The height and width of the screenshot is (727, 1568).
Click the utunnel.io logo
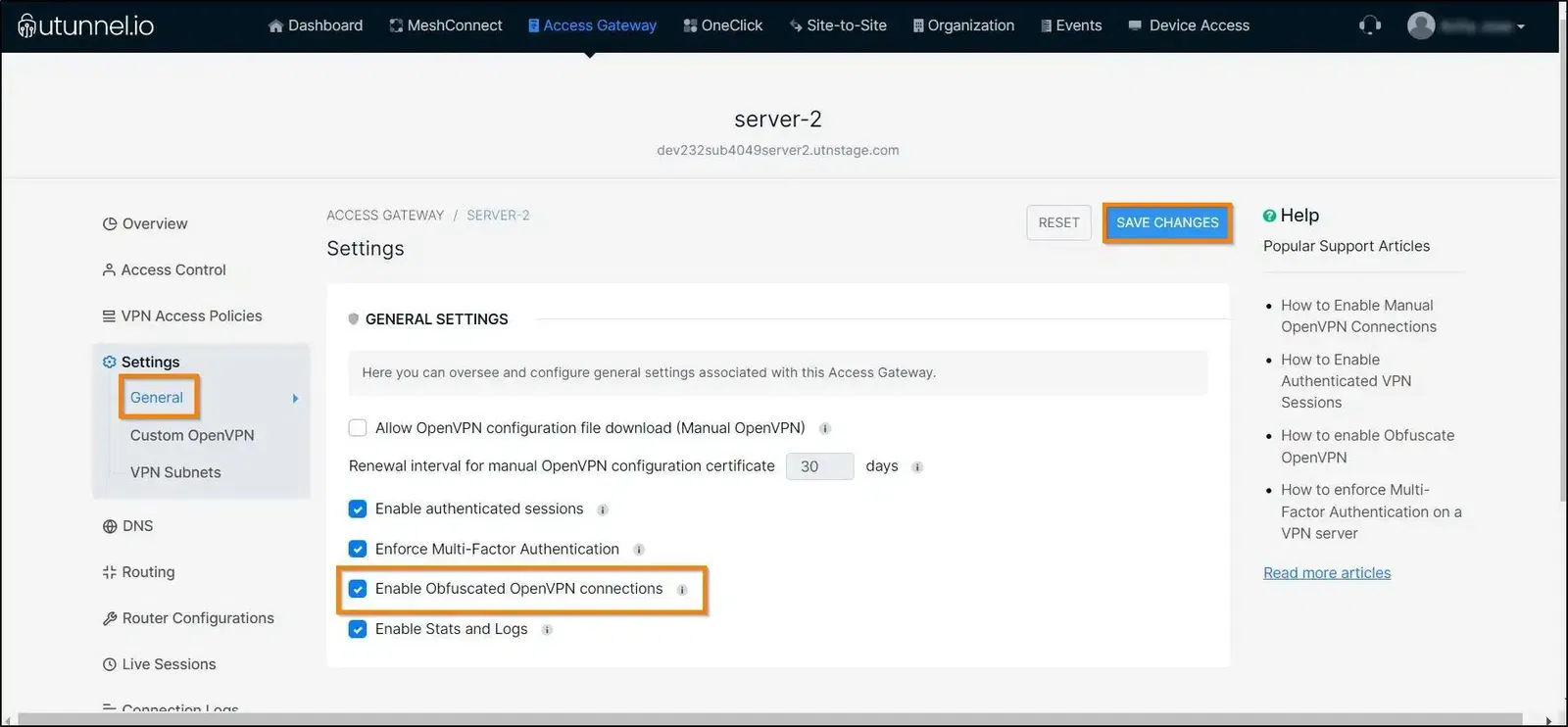(x=86, y=25)
